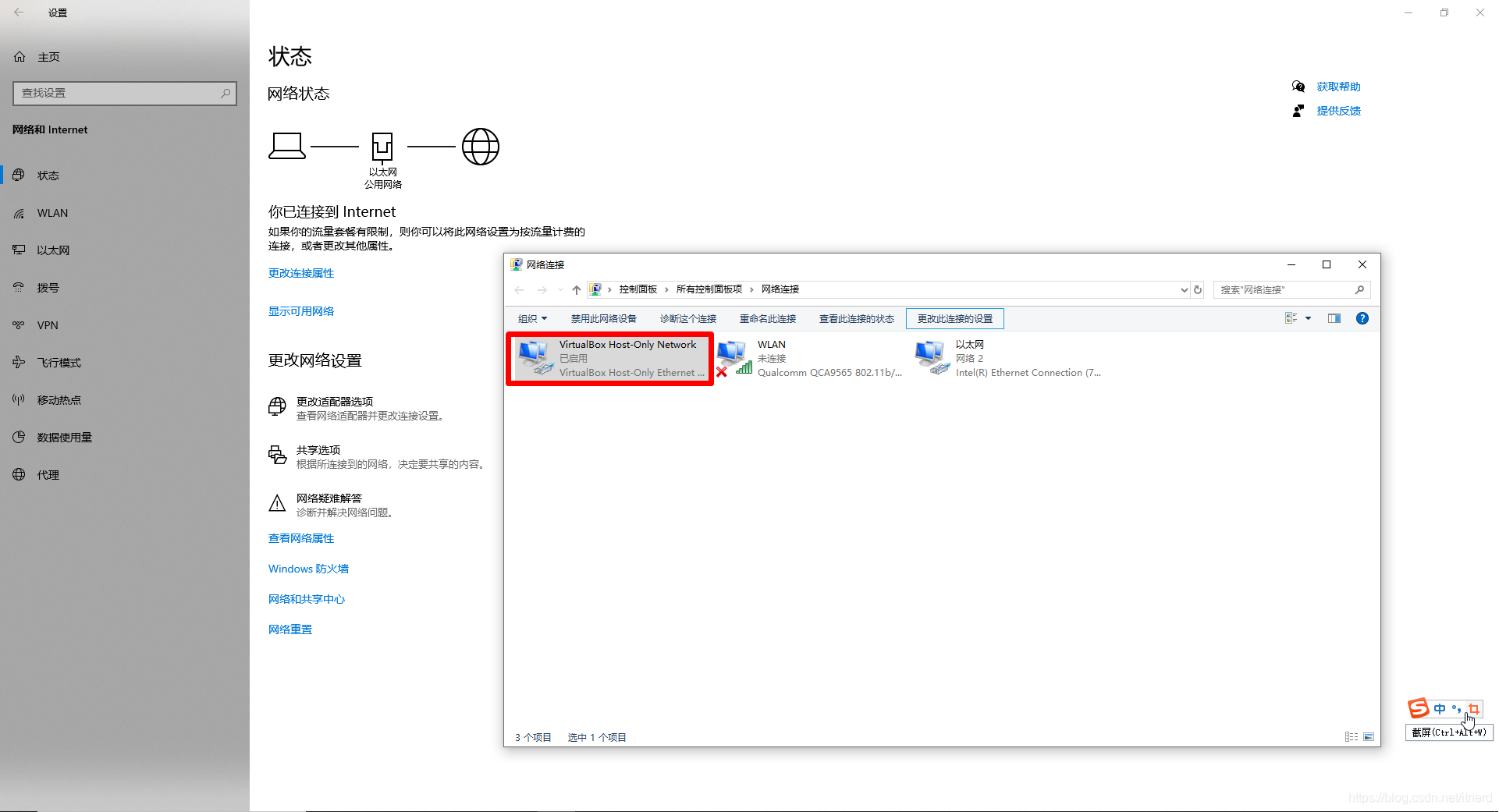Click 诊断这个连接 in the toolbar
The image size is (1499, 812).
pyautogui.click(x=688, y=318)
